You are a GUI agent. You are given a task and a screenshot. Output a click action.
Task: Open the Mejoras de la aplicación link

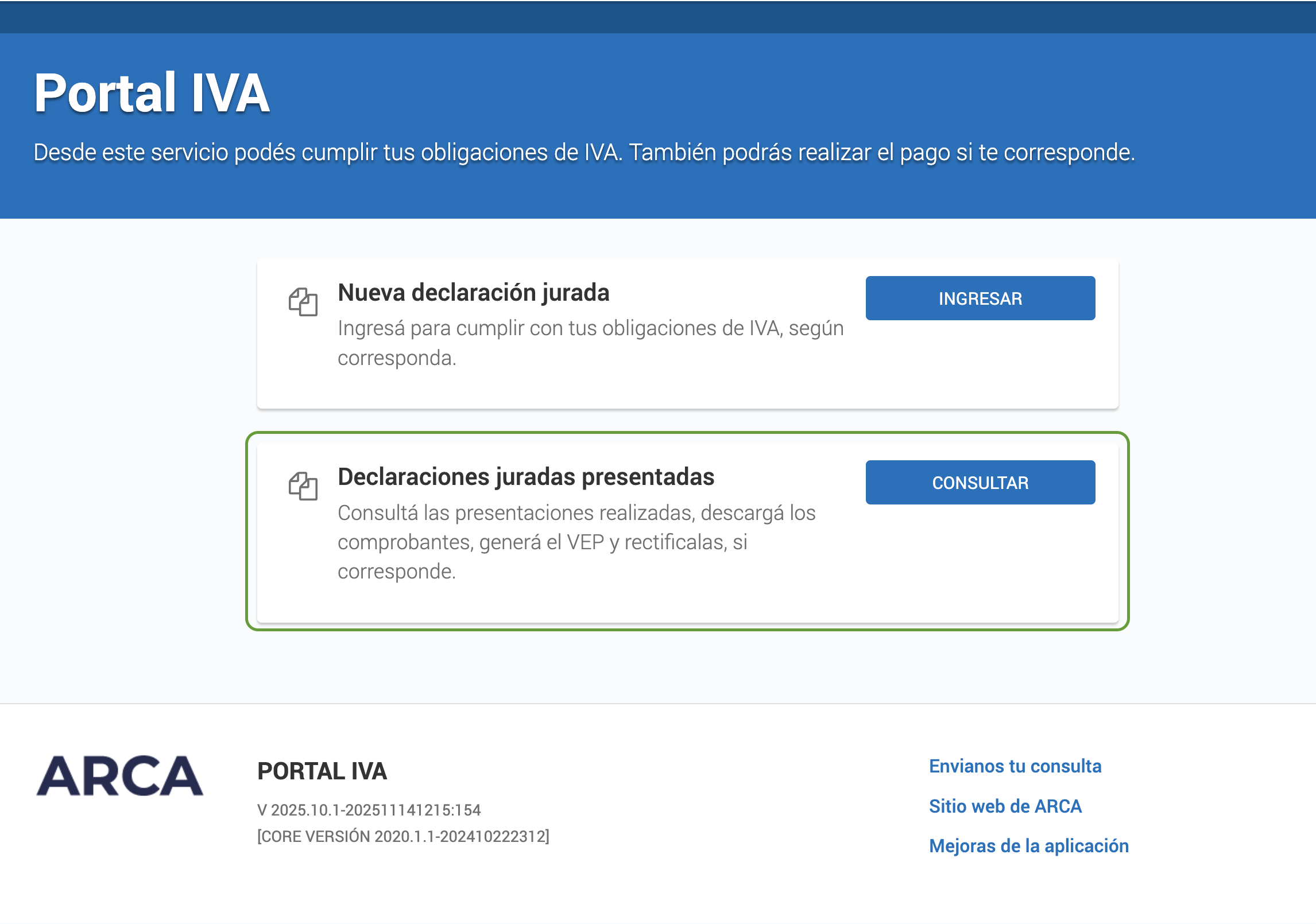point(1029,846)
